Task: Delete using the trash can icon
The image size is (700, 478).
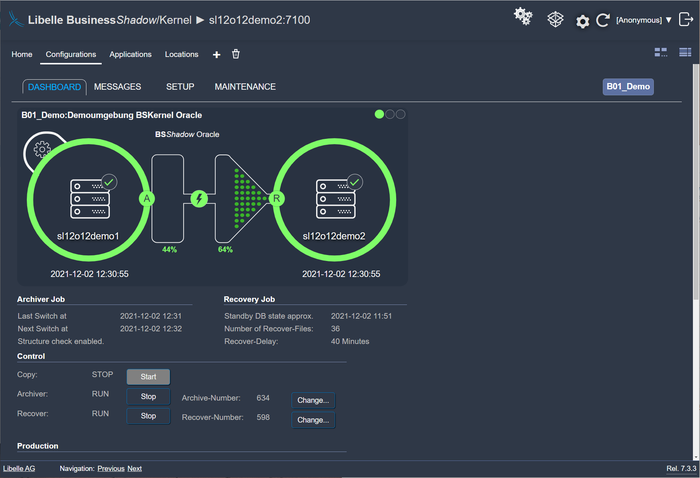Action: [x=236, y=54]
